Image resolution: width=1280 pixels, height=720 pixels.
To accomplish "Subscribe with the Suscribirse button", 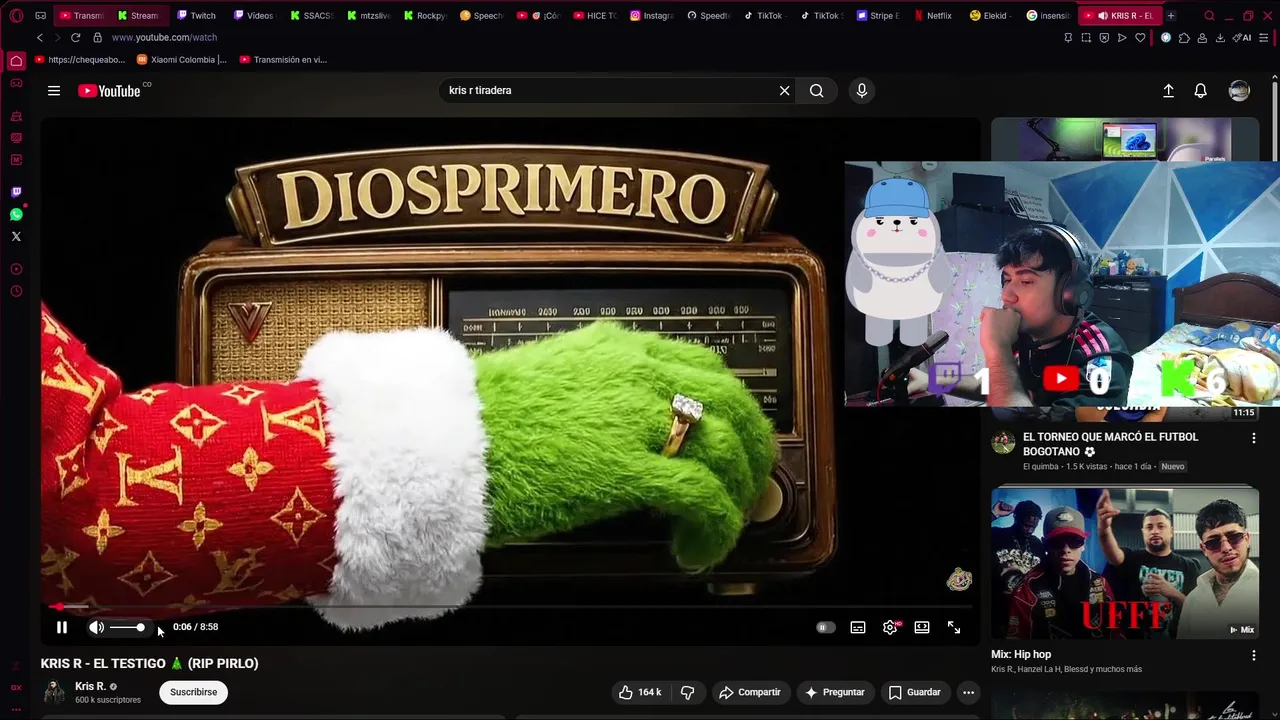I will click(x=193, y=692).
